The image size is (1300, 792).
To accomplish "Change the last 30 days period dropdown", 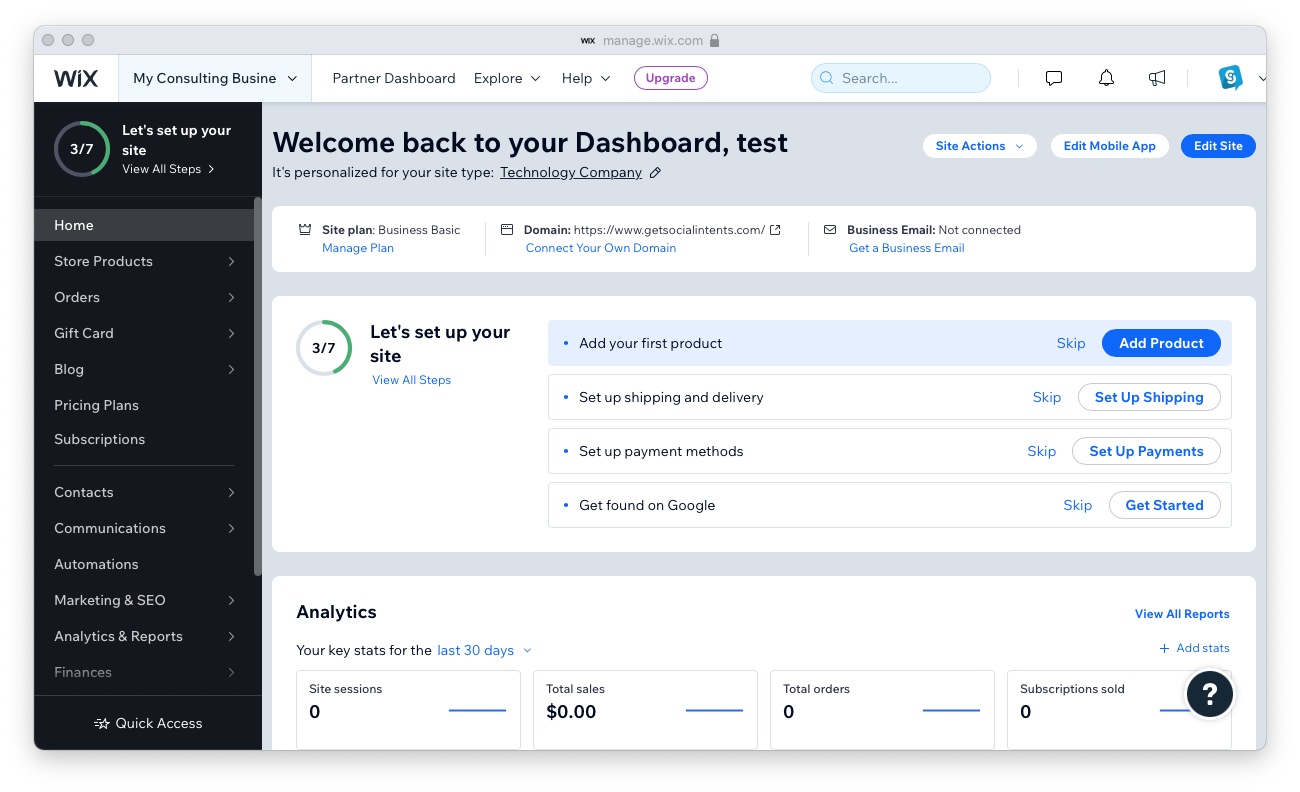I will click(x=484, y=650).
